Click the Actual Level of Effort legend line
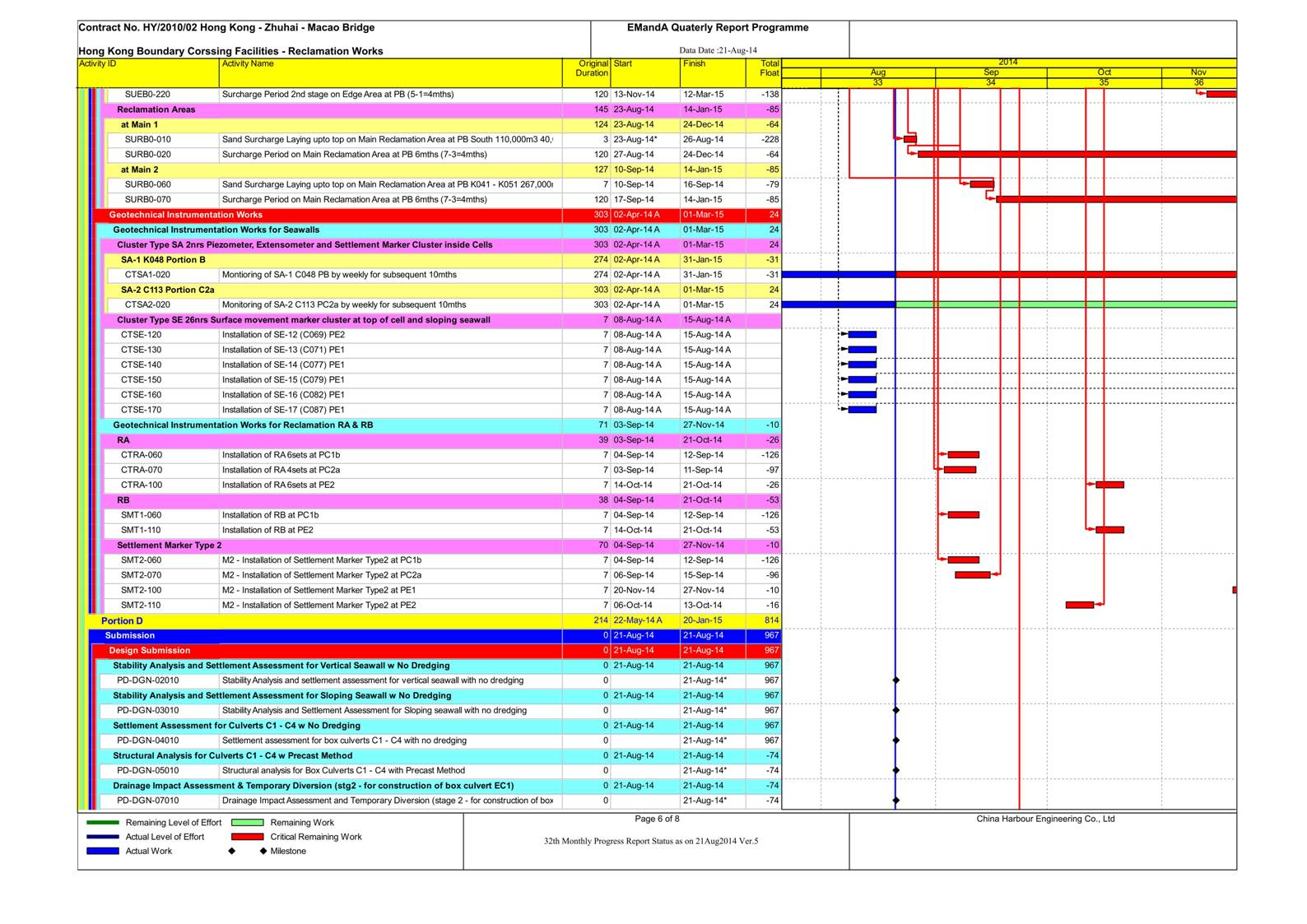 (x=102, y=837)
